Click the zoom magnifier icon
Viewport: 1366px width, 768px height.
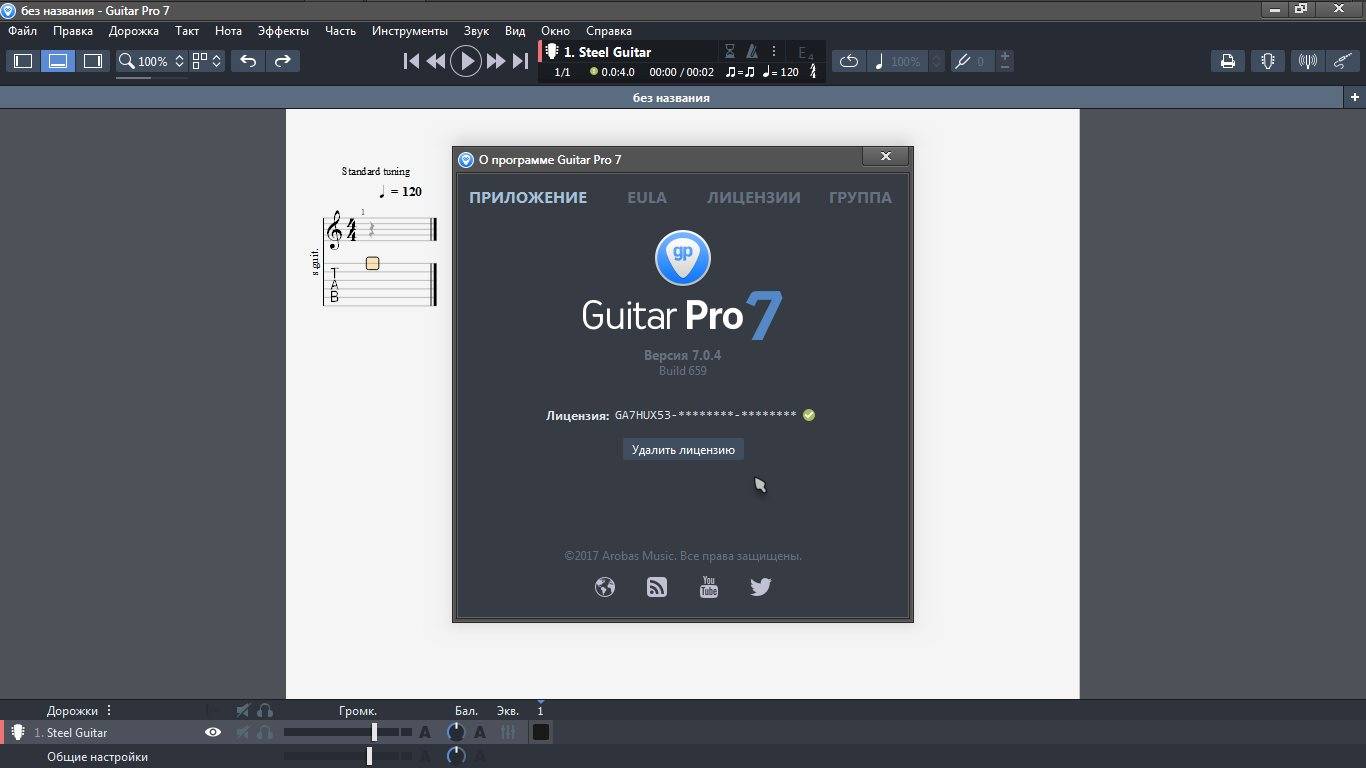point(126,61)
